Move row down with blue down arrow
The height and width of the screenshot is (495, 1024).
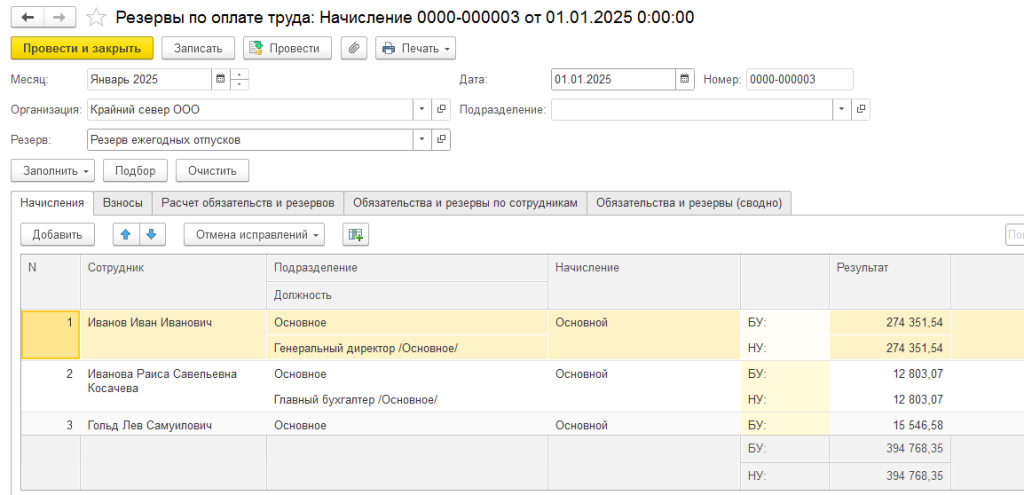[x=152, y=235]
